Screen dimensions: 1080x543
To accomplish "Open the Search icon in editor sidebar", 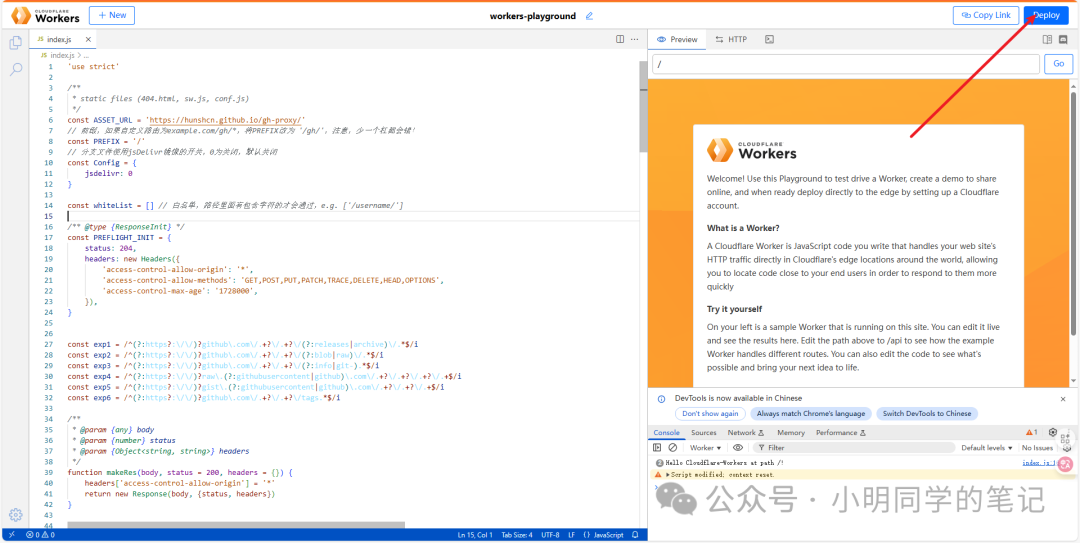I will (15, 69).
